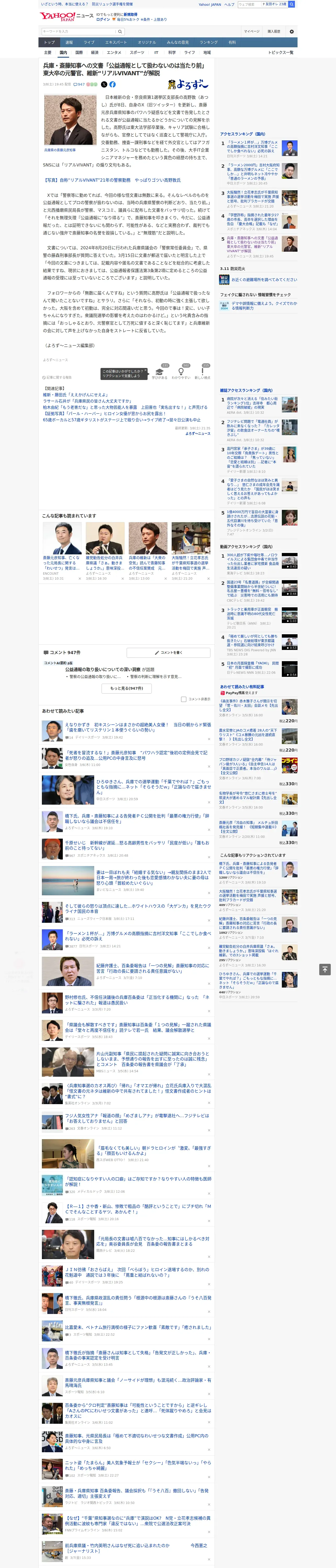Select the エンタメ category tab

point(114,52)
